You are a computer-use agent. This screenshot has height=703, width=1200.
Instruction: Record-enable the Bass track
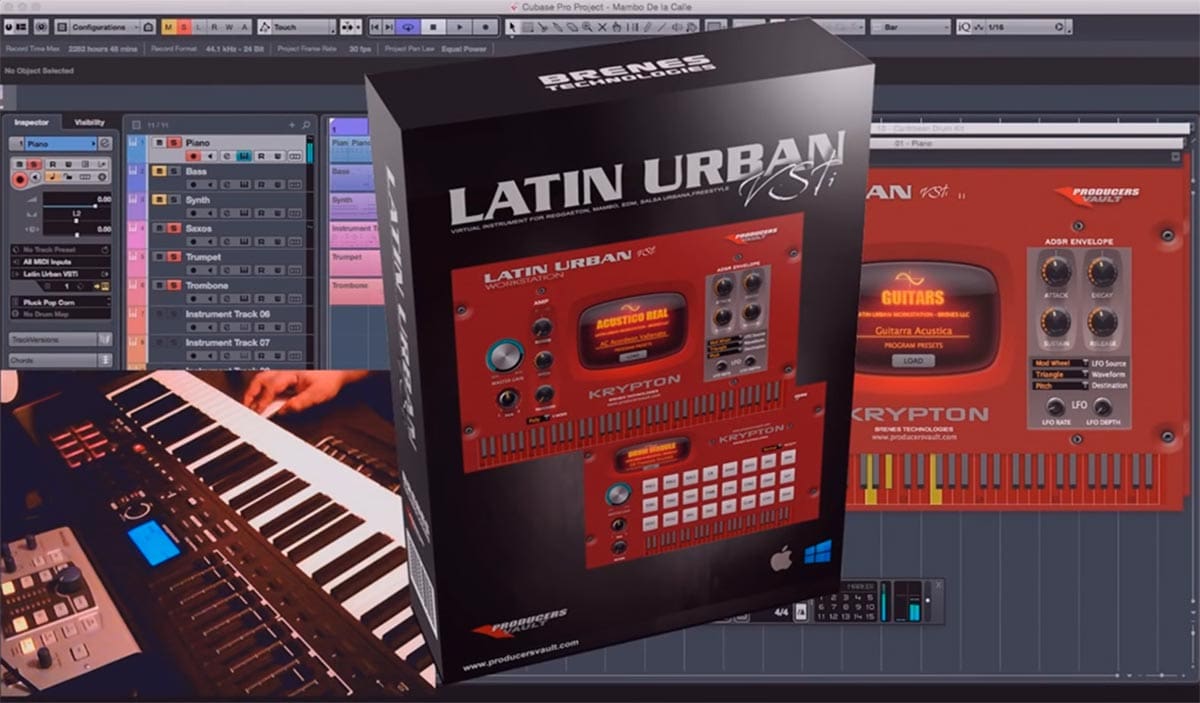(x=193, y=186)
